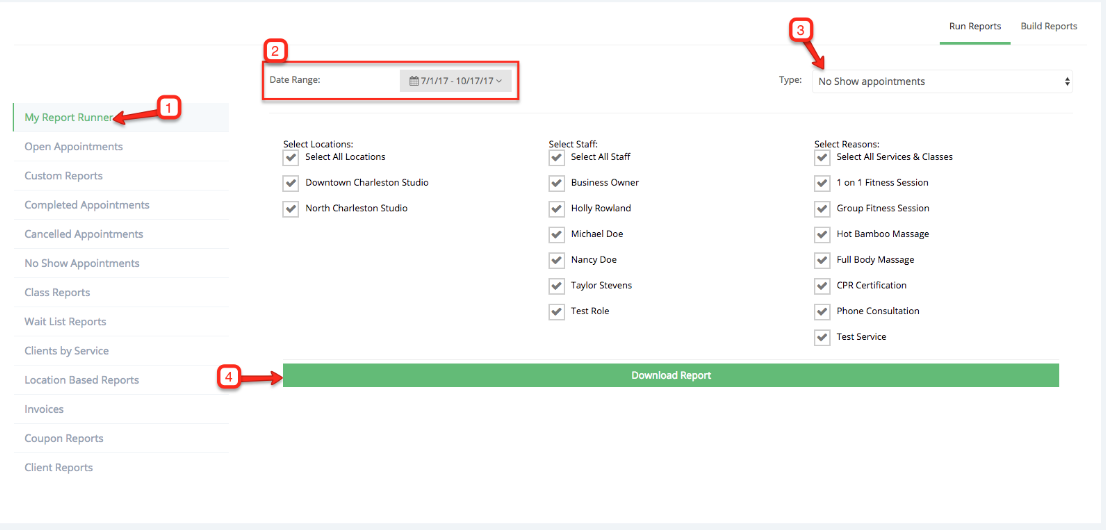The image size is (1106, 530).
Task: Deselect Holly Rowland staff checkbox
Action: click(557, 209)
